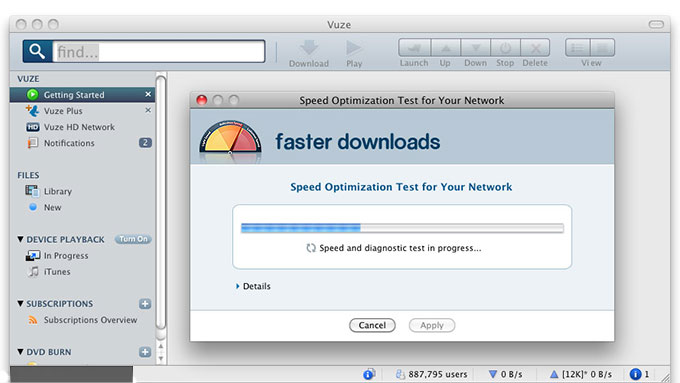Click the Notifications flag icon
Viewport: 680px width, 383px height.
point(33,143)
